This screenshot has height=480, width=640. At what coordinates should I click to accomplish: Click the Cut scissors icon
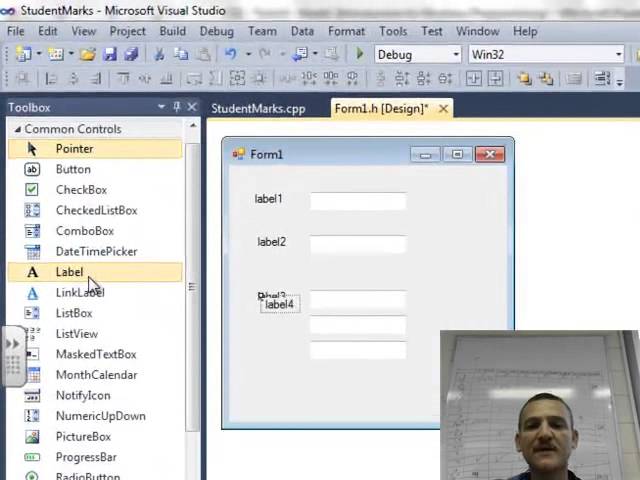click(159, 54)
